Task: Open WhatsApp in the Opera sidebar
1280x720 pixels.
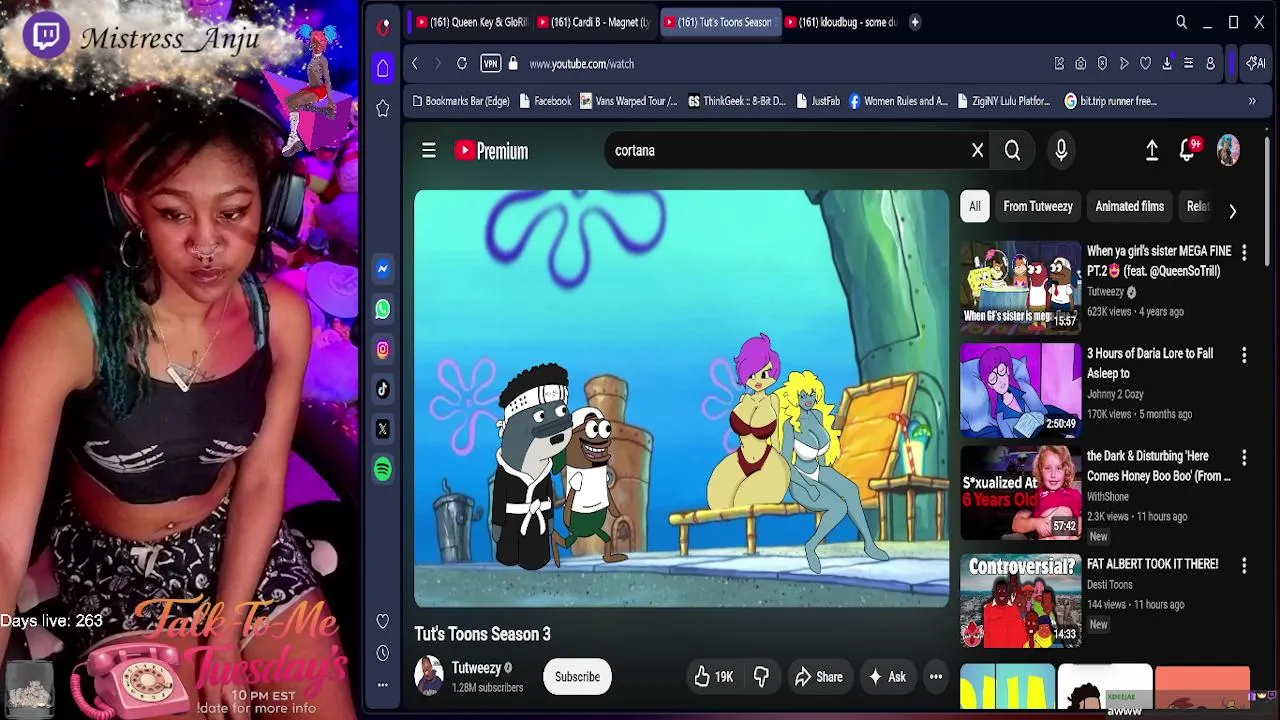Action: tap(383, 309)
